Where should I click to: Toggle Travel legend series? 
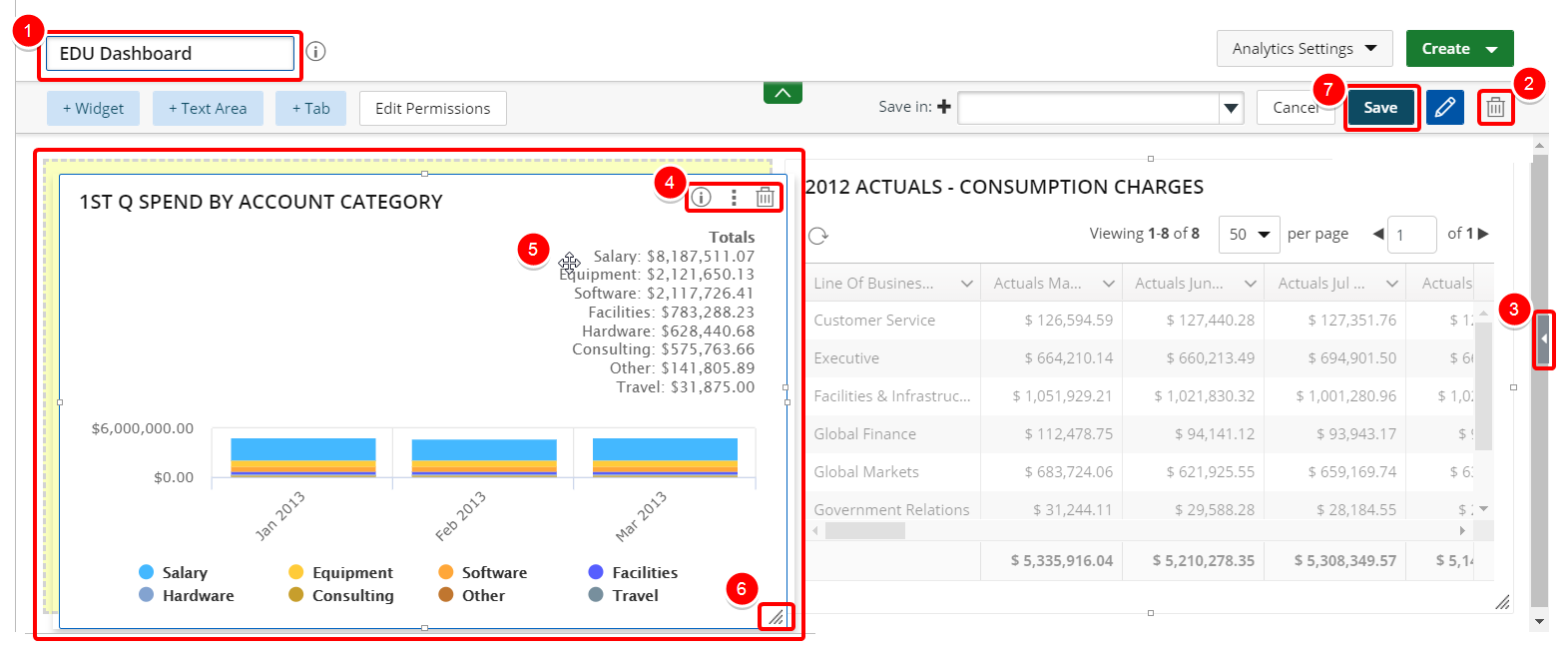[624, 595]
